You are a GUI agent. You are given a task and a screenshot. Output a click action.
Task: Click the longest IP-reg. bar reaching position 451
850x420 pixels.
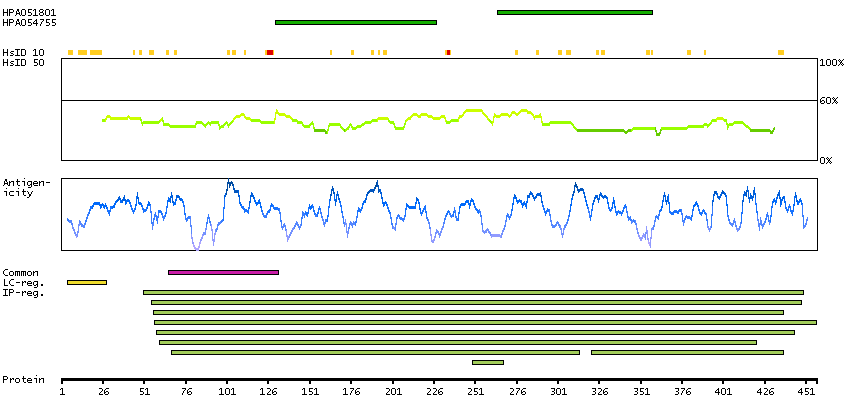coord(486,322)
